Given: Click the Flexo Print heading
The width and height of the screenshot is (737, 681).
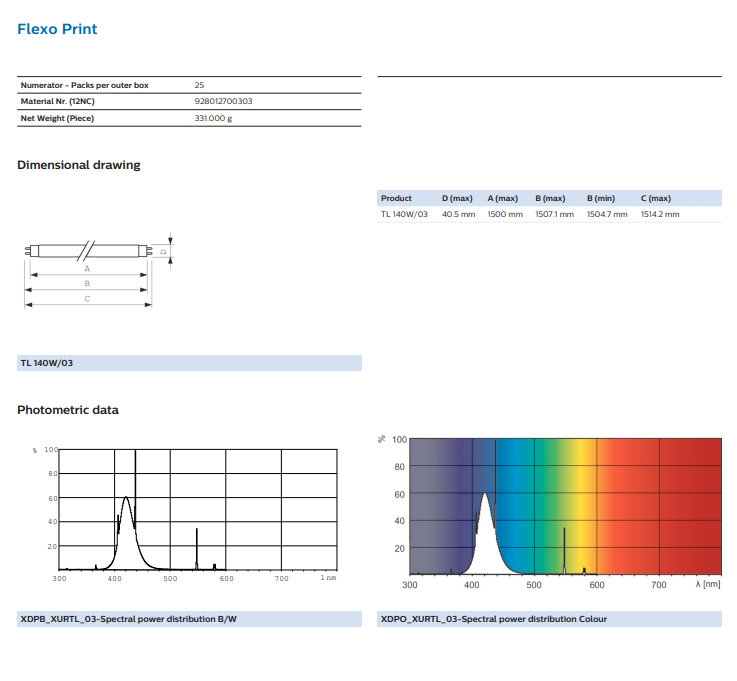Looking at the screenshot, I should (57, 29).
